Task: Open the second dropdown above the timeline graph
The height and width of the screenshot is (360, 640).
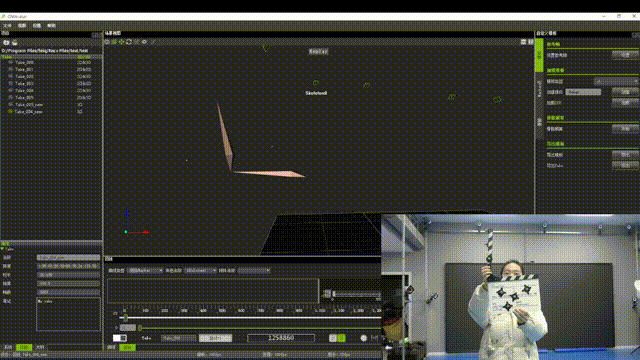Action: pyautogui.click(x=200, y=270)
